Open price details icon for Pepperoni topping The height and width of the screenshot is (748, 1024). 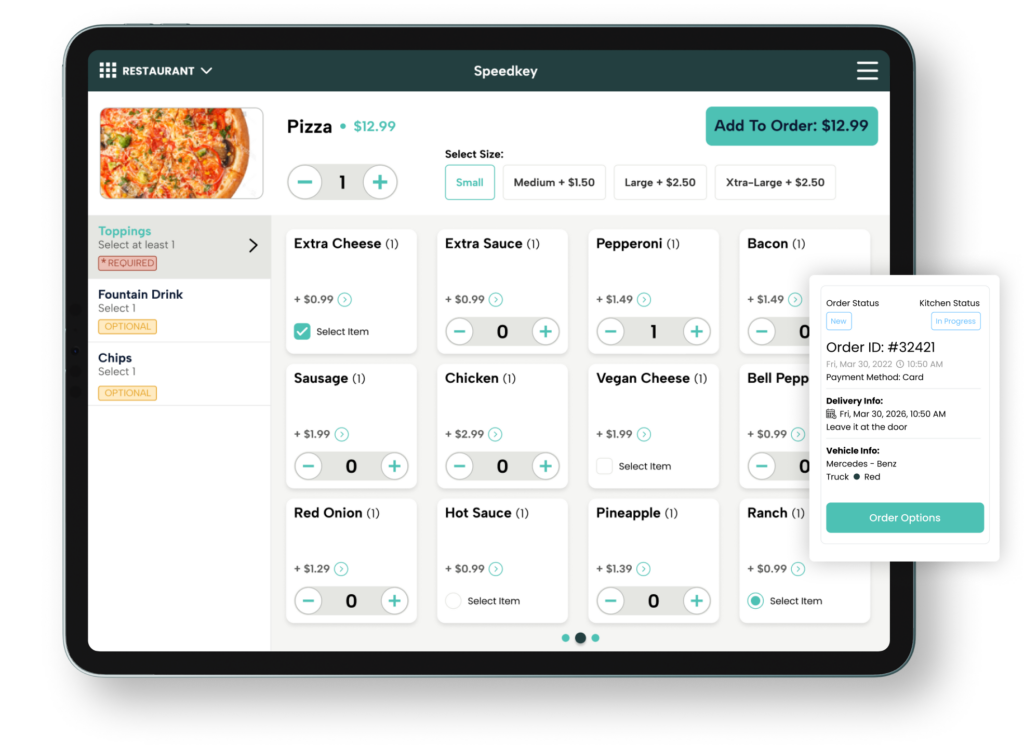(x=645, y=297)
